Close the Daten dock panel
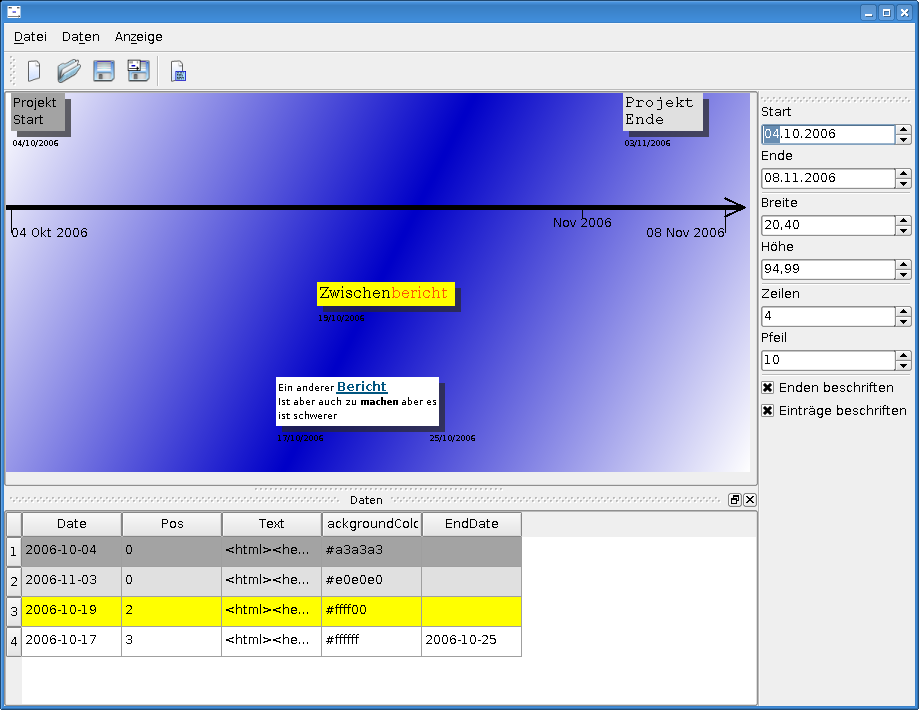Screen dimensions: 919x710 click(750, 500)
